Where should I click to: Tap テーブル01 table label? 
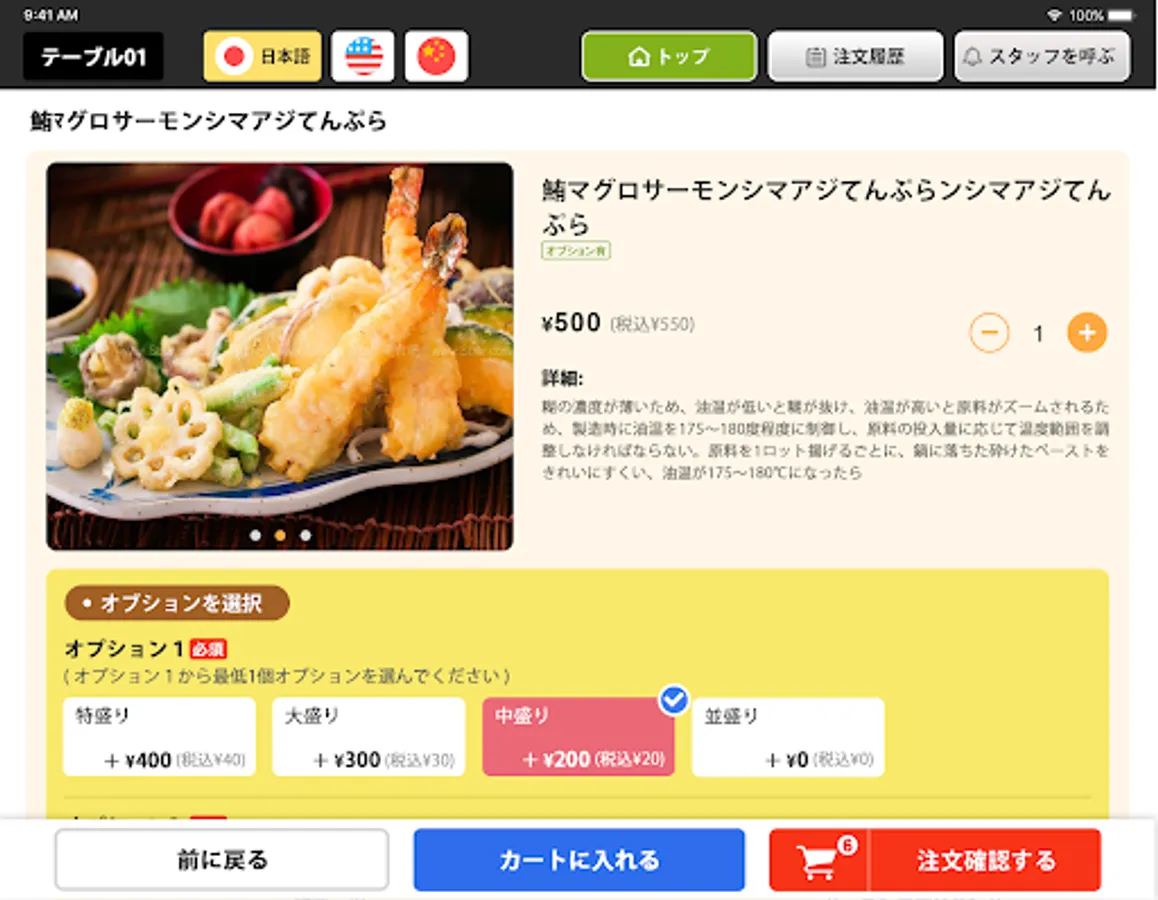[x=93, y=57]
